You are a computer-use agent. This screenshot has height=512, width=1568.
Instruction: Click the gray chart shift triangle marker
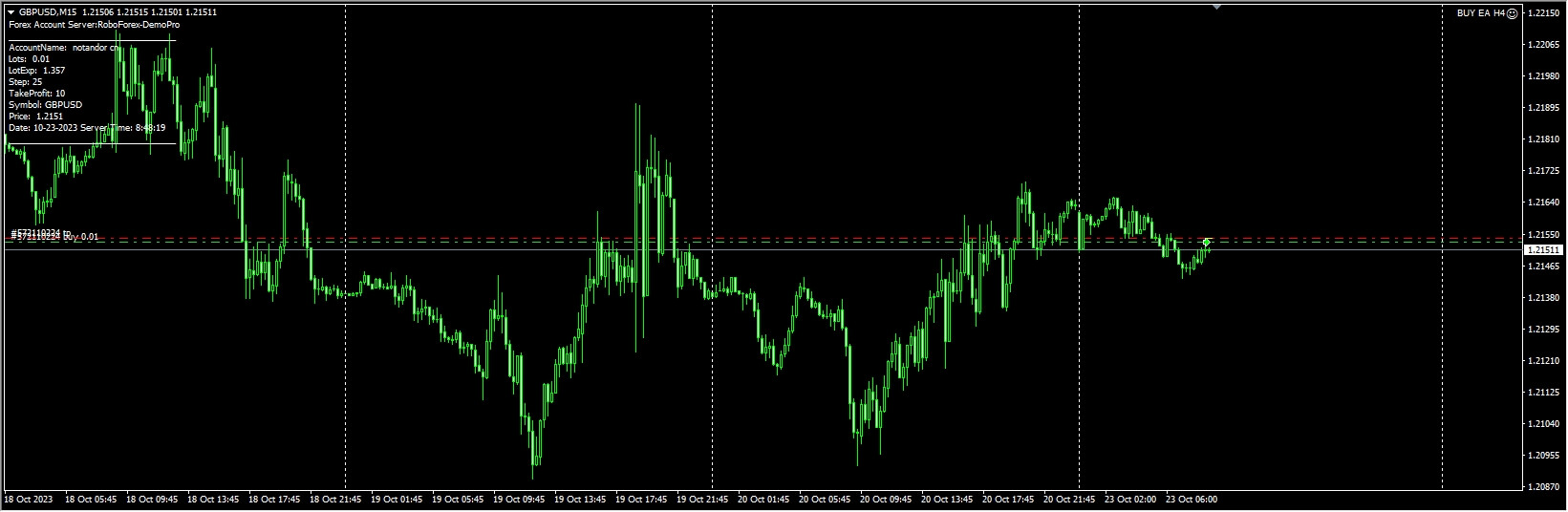(1216, 7)
